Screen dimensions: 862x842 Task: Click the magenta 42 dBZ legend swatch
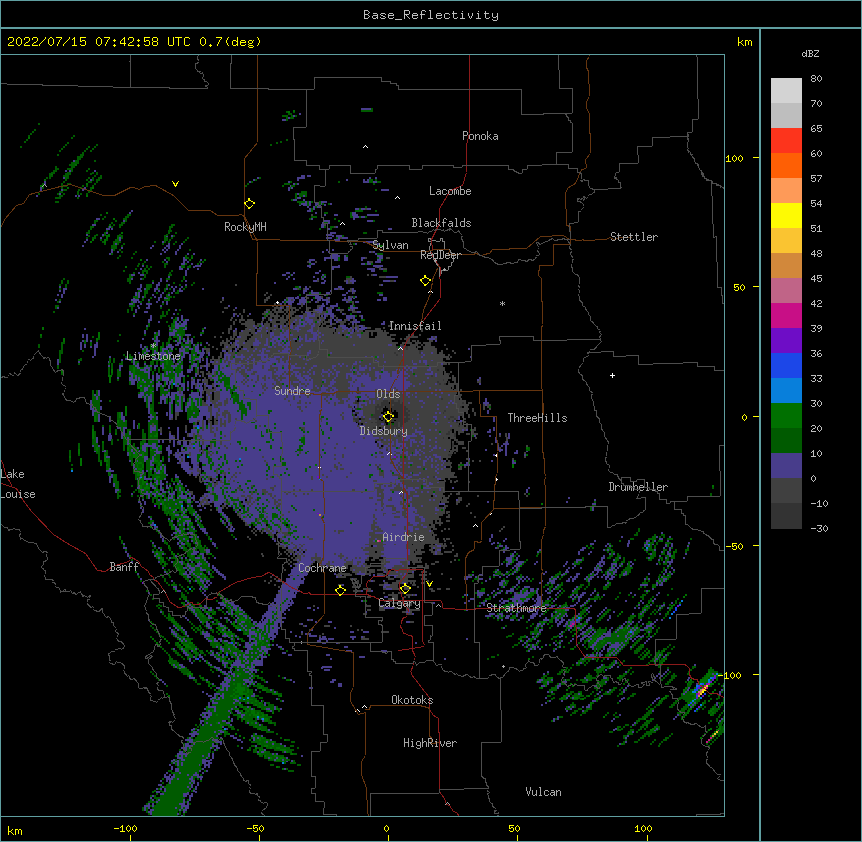click(x=786, y=315)
